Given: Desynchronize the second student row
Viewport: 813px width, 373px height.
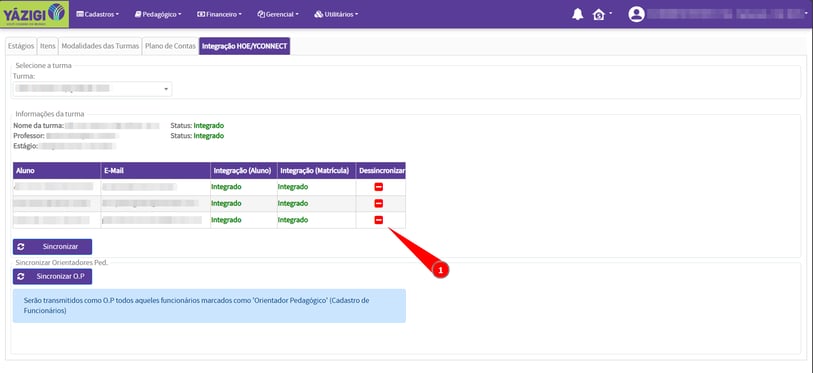Looking at the screenshot, I should (x=379, y=203).
